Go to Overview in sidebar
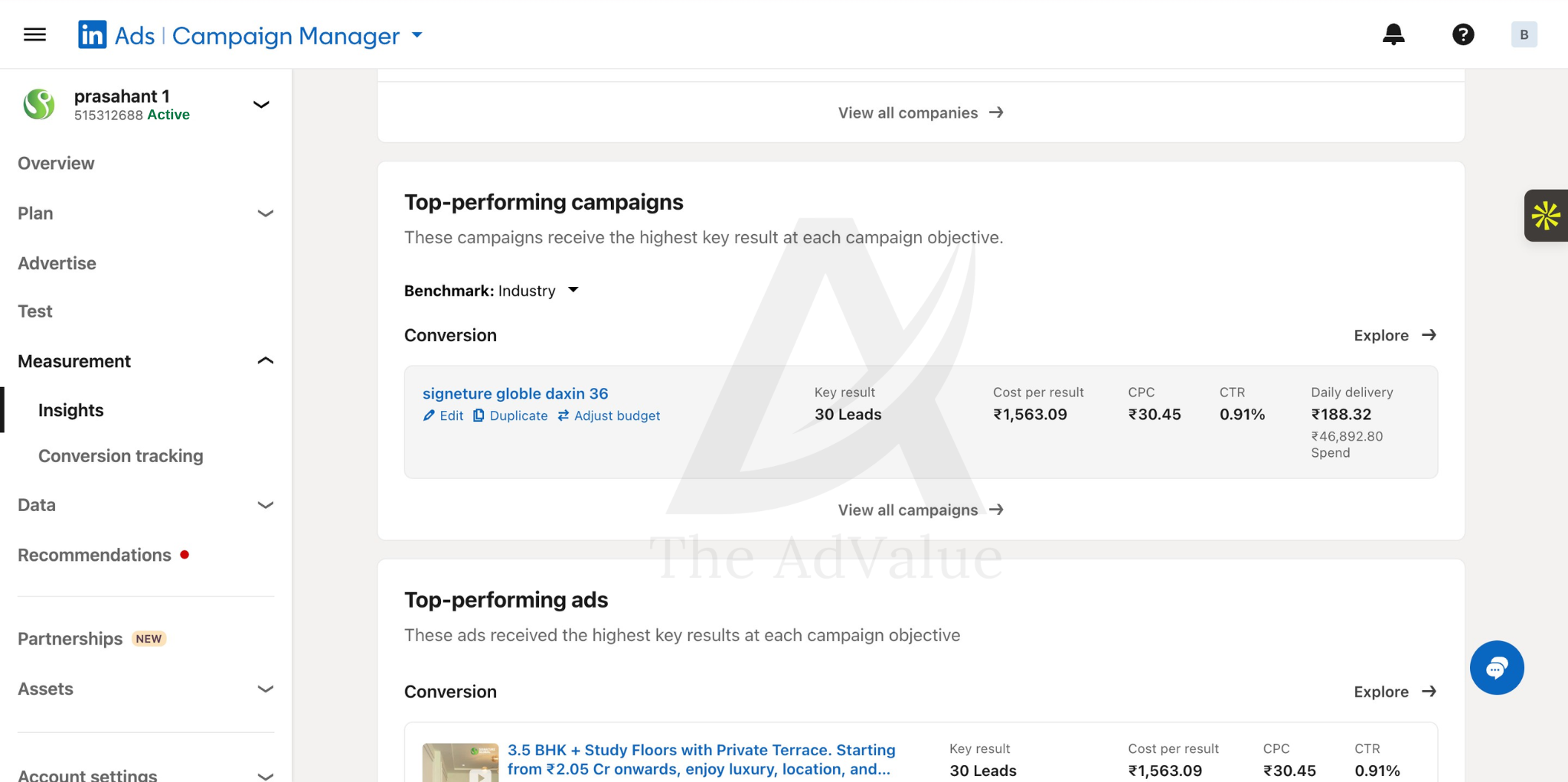1568x782 pixels. click(x=56, y=163)
